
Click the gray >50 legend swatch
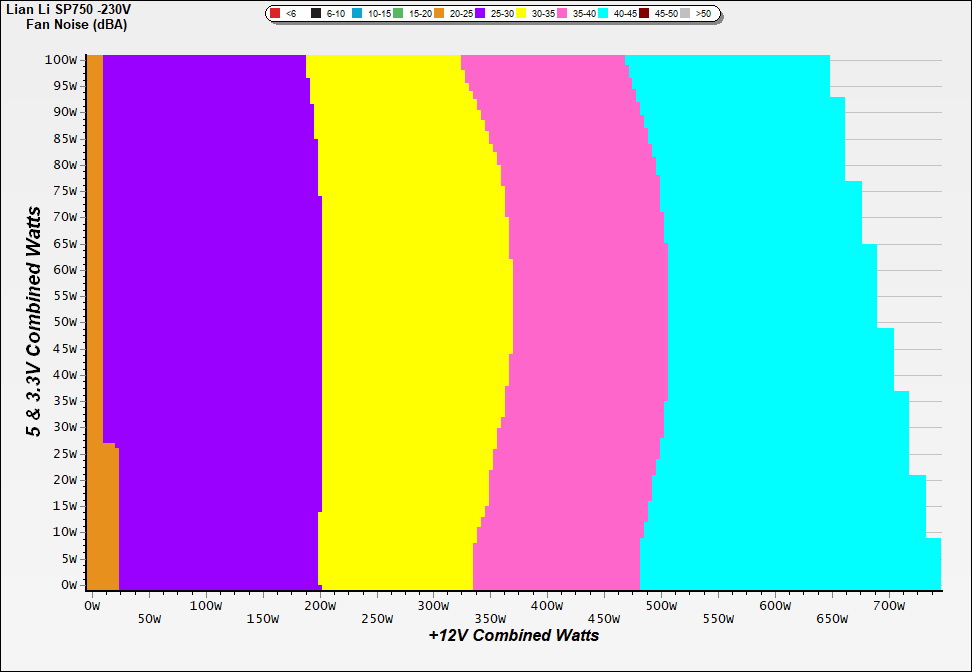pos(685,14)
